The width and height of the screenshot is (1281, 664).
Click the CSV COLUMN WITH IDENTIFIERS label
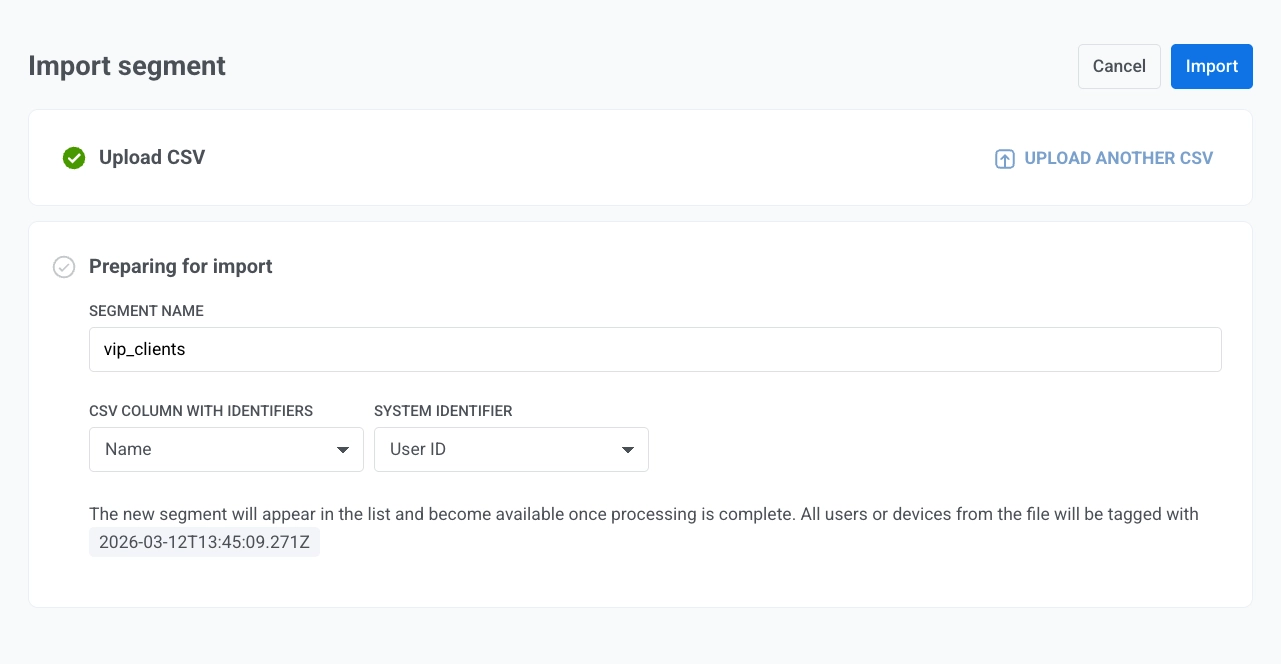(200, 411)
